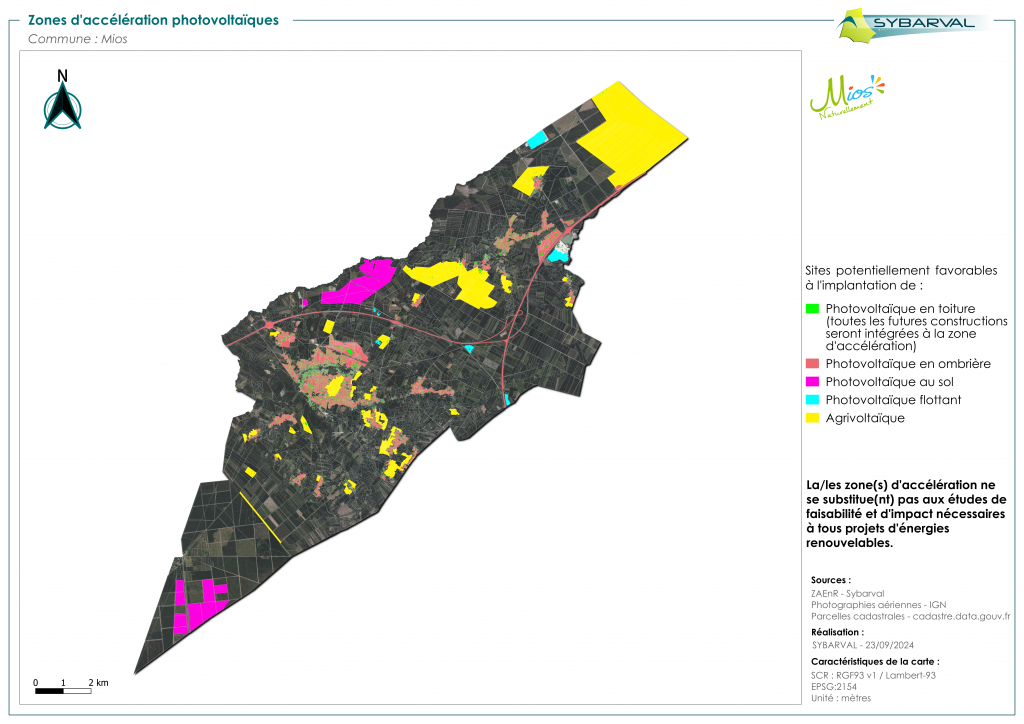Click the thin yellow diagonal strip in the southwest
1024x724 pixels.
[261, 518]
